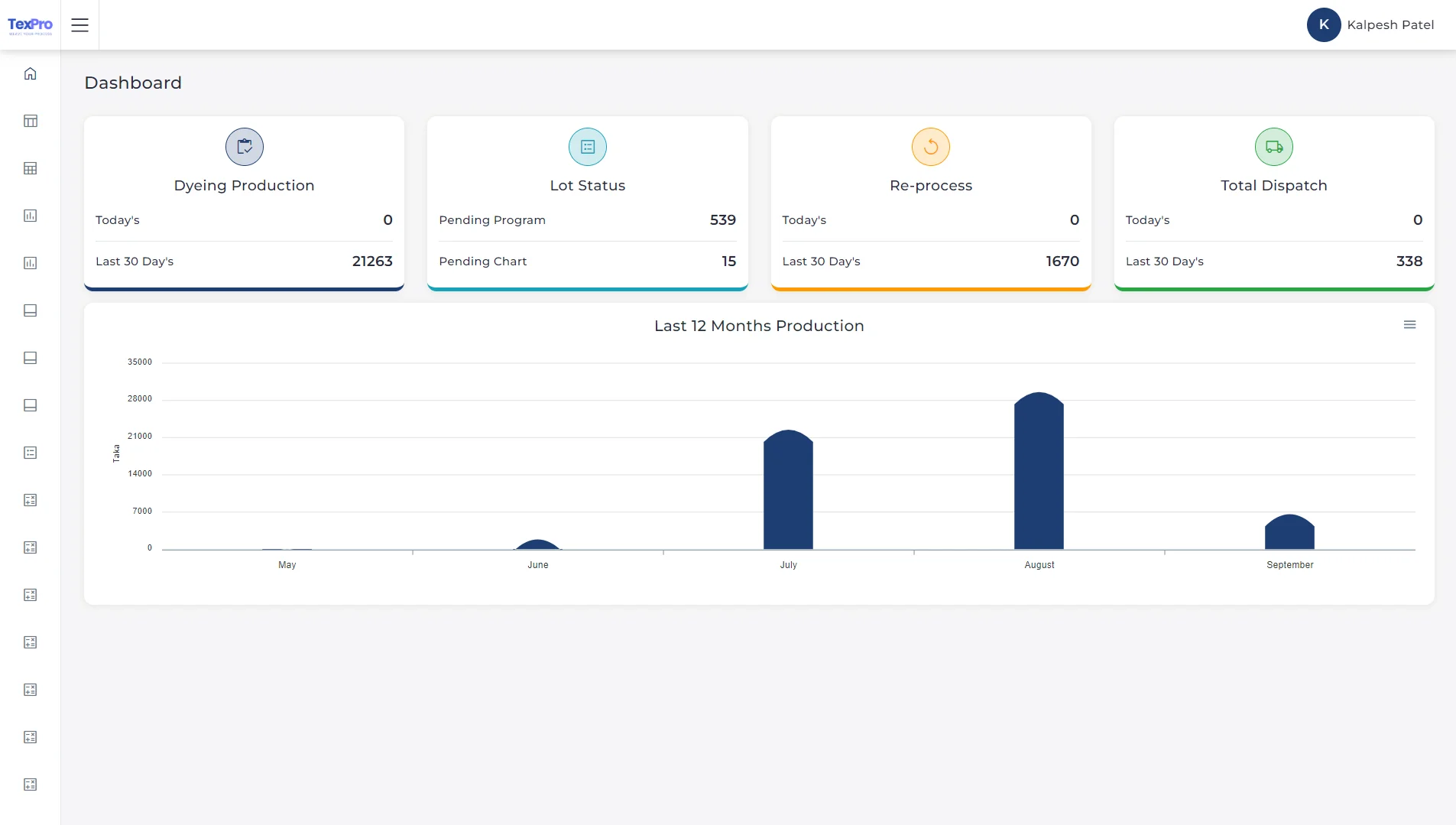Click the TexPro logo
Viewport: 1456px width, 825px height.
coord(30,24)
